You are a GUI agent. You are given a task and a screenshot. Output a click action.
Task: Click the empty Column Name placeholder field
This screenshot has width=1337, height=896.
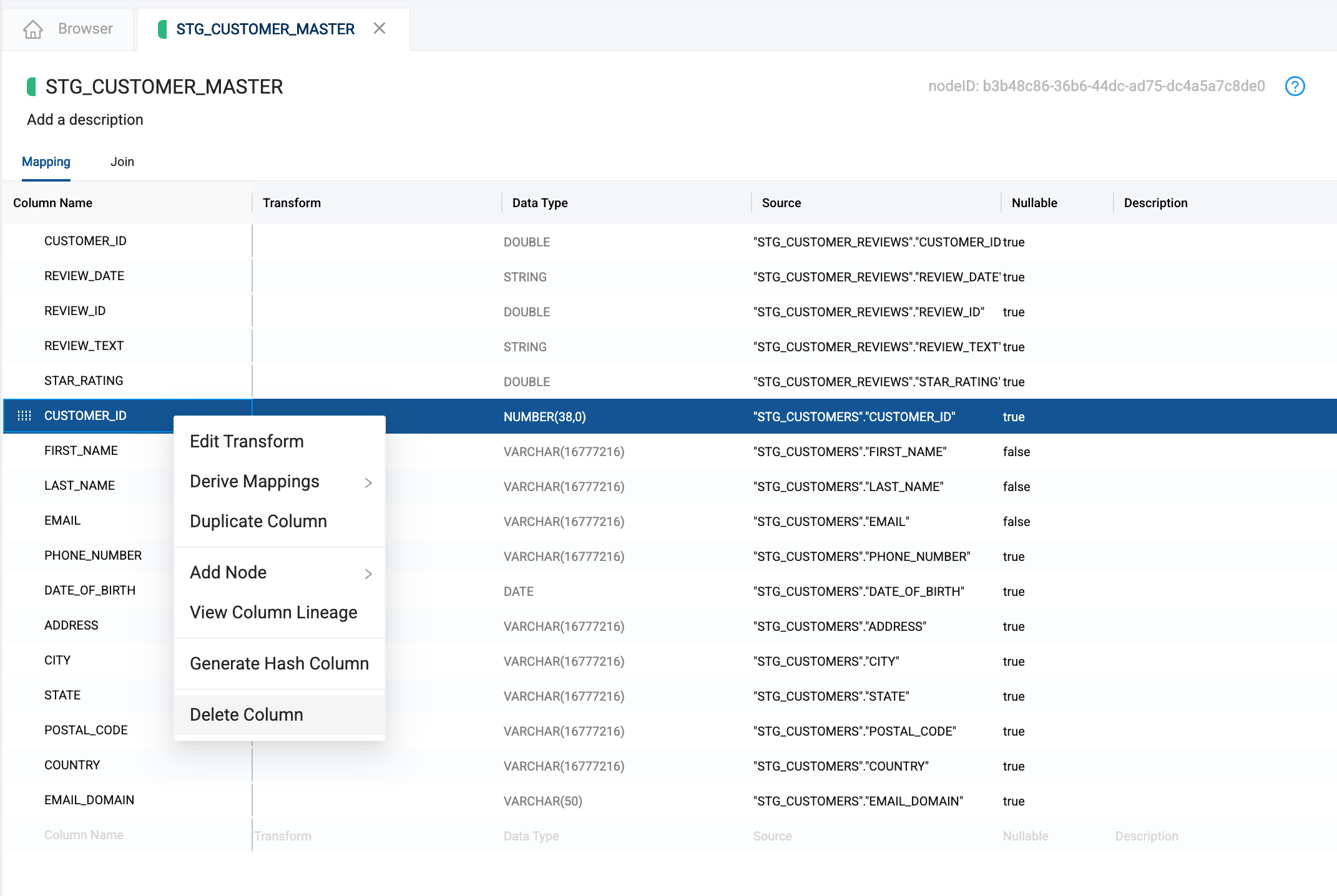point(84,835)
